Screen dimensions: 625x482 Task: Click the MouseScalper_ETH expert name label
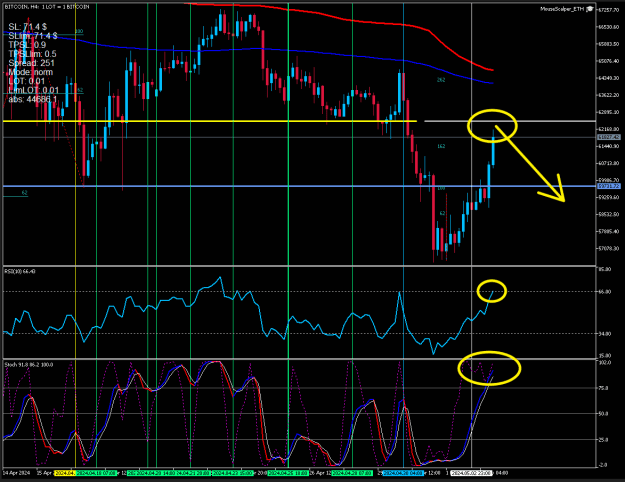(x=562, y=9)
